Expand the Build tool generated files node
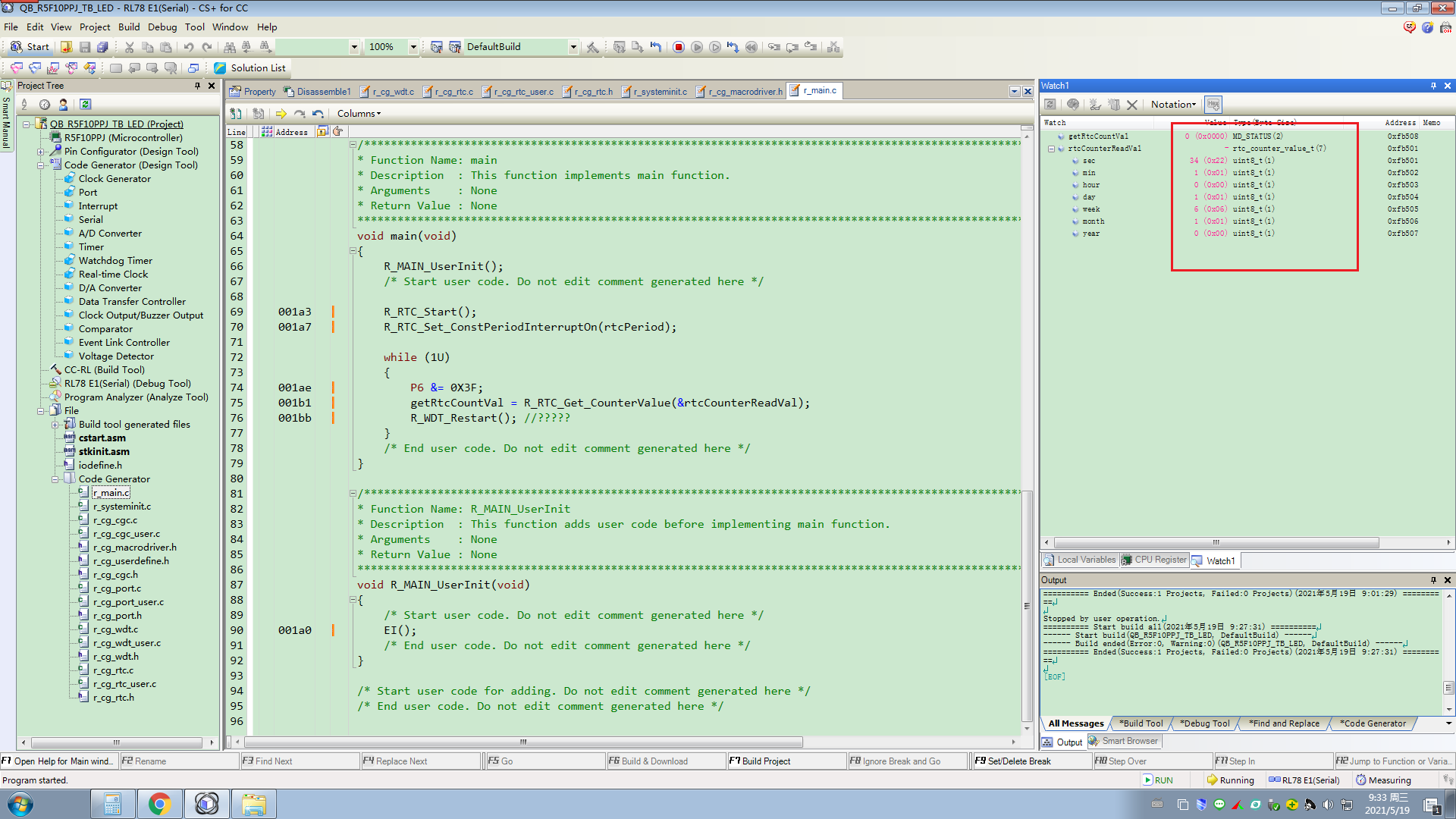 [55, 424]
